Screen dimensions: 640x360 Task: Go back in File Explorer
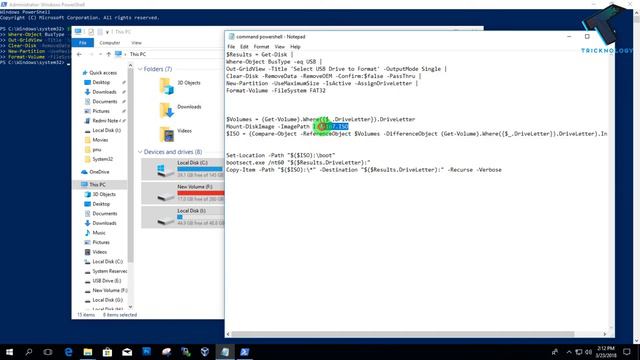(x=79, y=54)
